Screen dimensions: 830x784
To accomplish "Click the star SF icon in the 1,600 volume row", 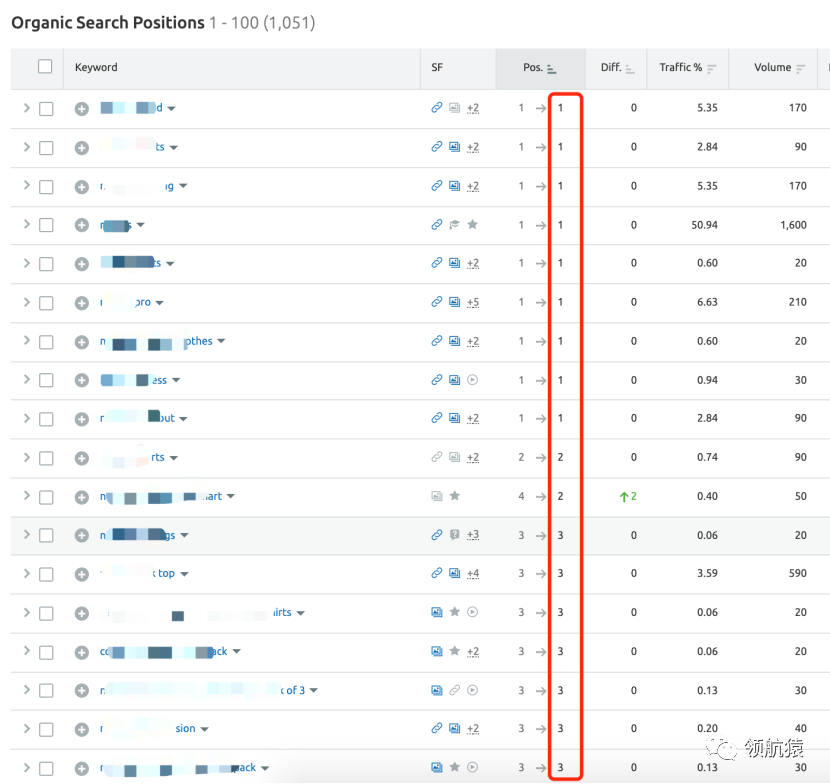I will pos(472,225).
